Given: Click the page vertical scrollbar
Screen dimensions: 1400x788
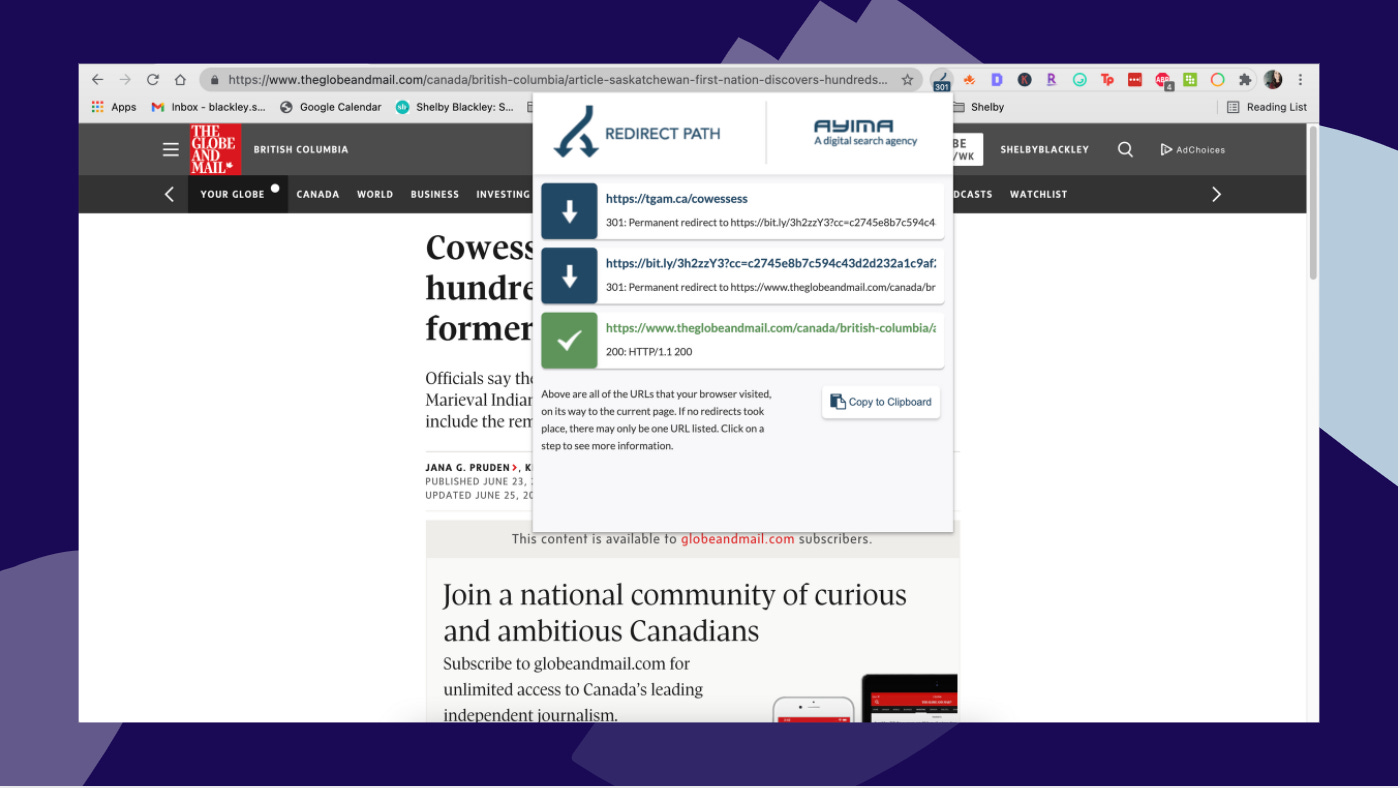Looking at the screenshot, I should tap(1313, 203).
